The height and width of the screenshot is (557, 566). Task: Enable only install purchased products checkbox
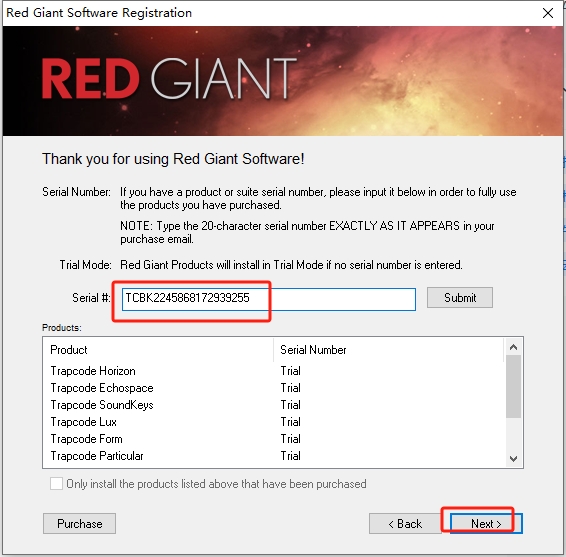[56, 483]
